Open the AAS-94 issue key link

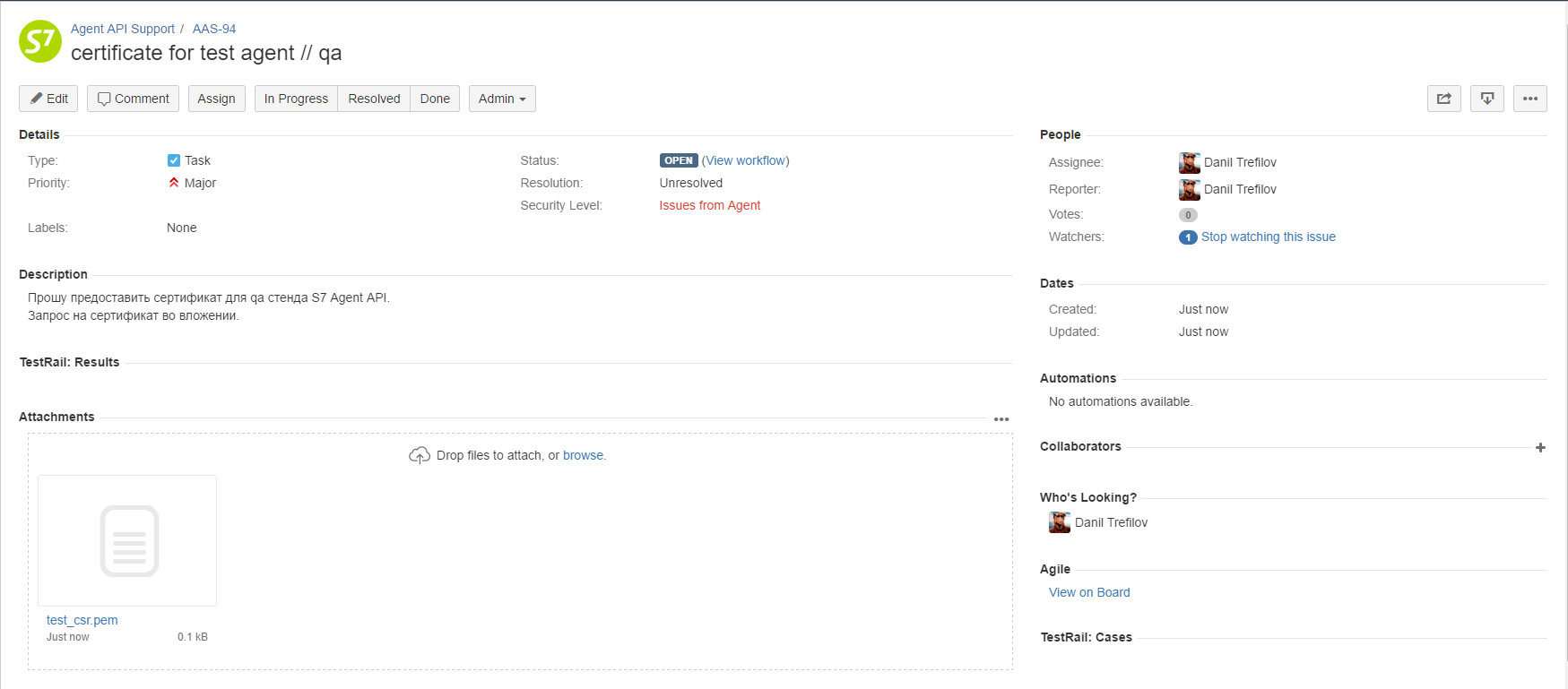pyautogui.click(x=214, y=29)
